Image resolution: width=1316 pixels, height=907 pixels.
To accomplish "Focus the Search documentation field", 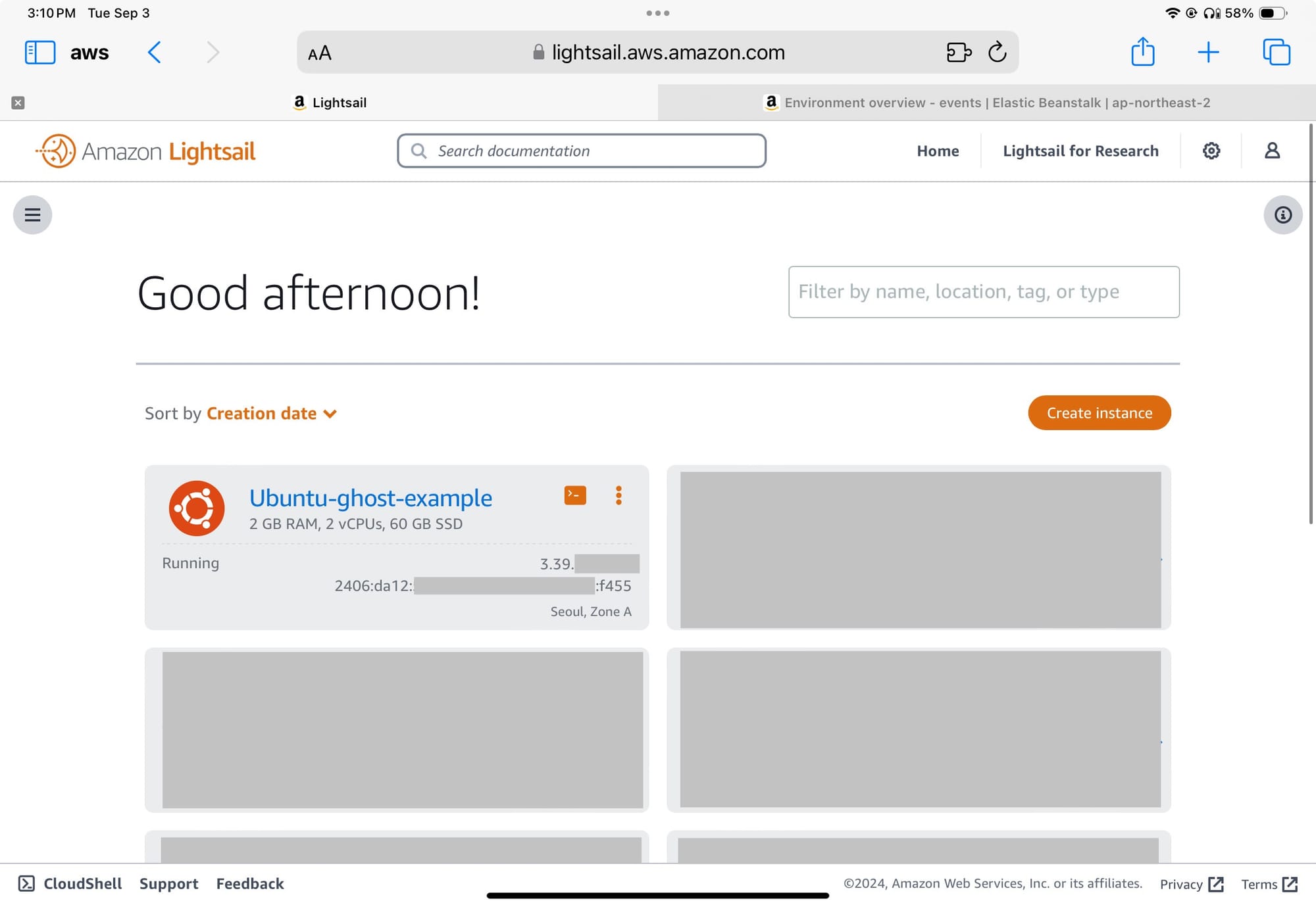I will 582,151.
